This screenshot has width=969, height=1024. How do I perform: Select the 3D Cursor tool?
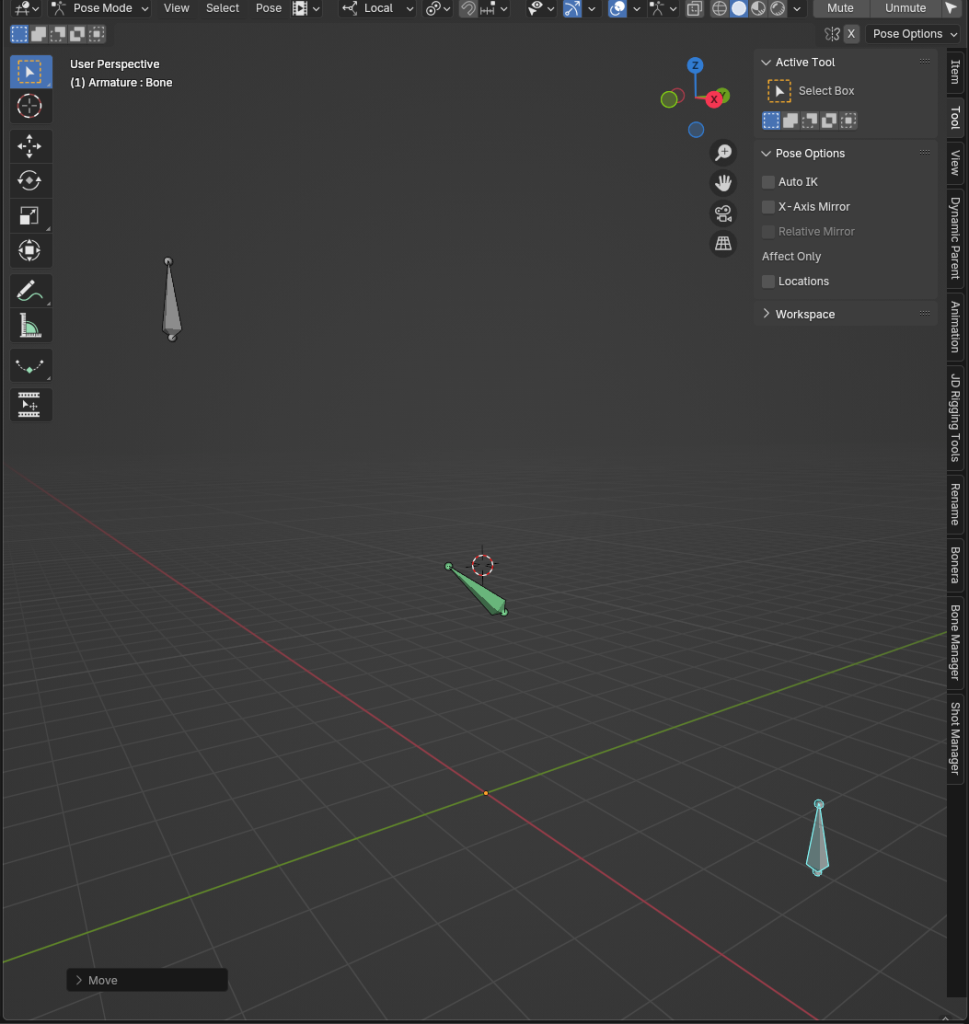pos(29,106)
